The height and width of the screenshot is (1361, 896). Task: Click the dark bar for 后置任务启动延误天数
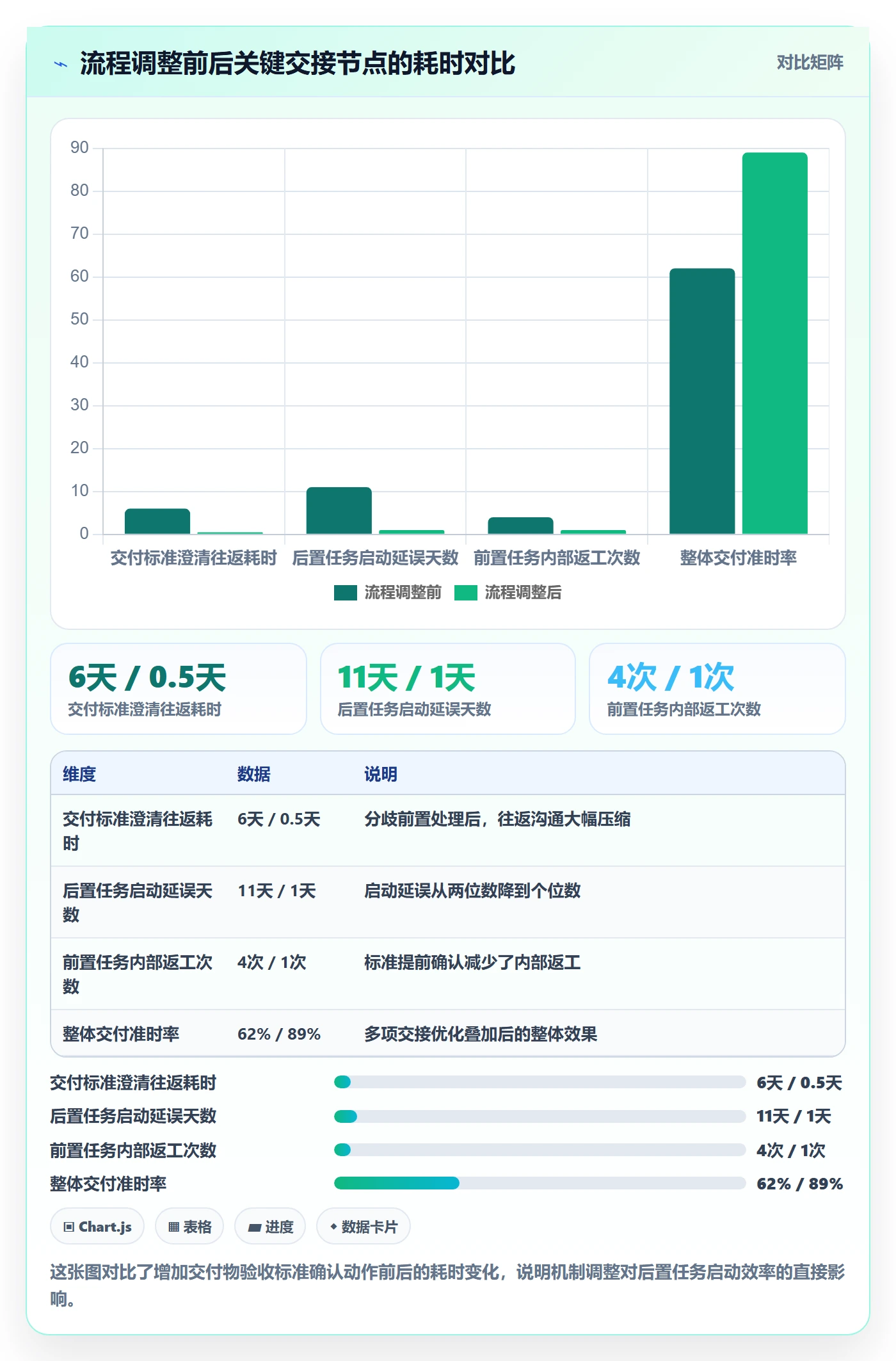(339, 510)
